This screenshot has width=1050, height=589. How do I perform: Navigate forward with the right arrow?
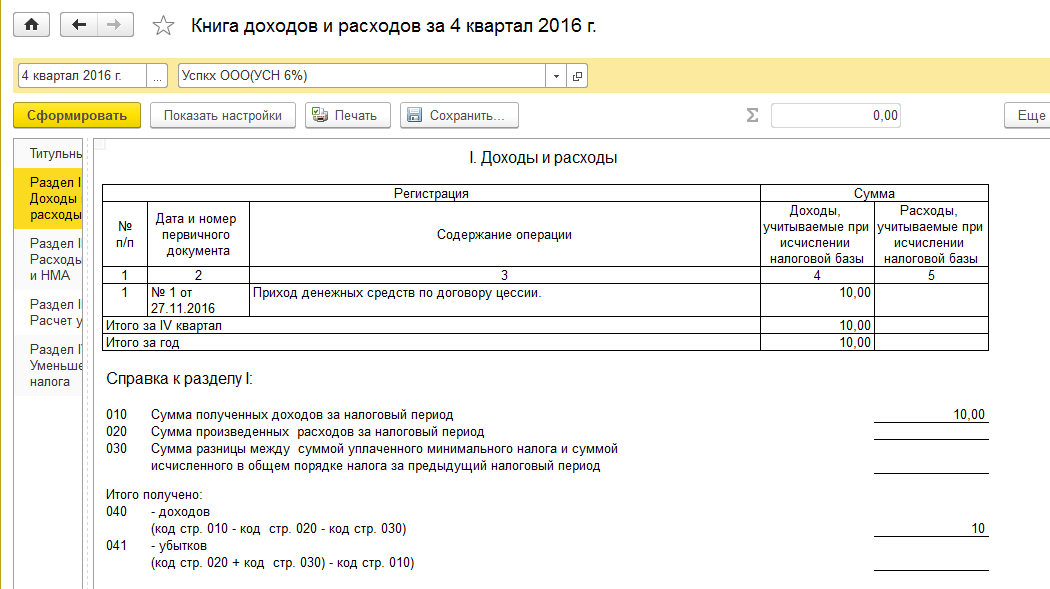click(115, 25)
